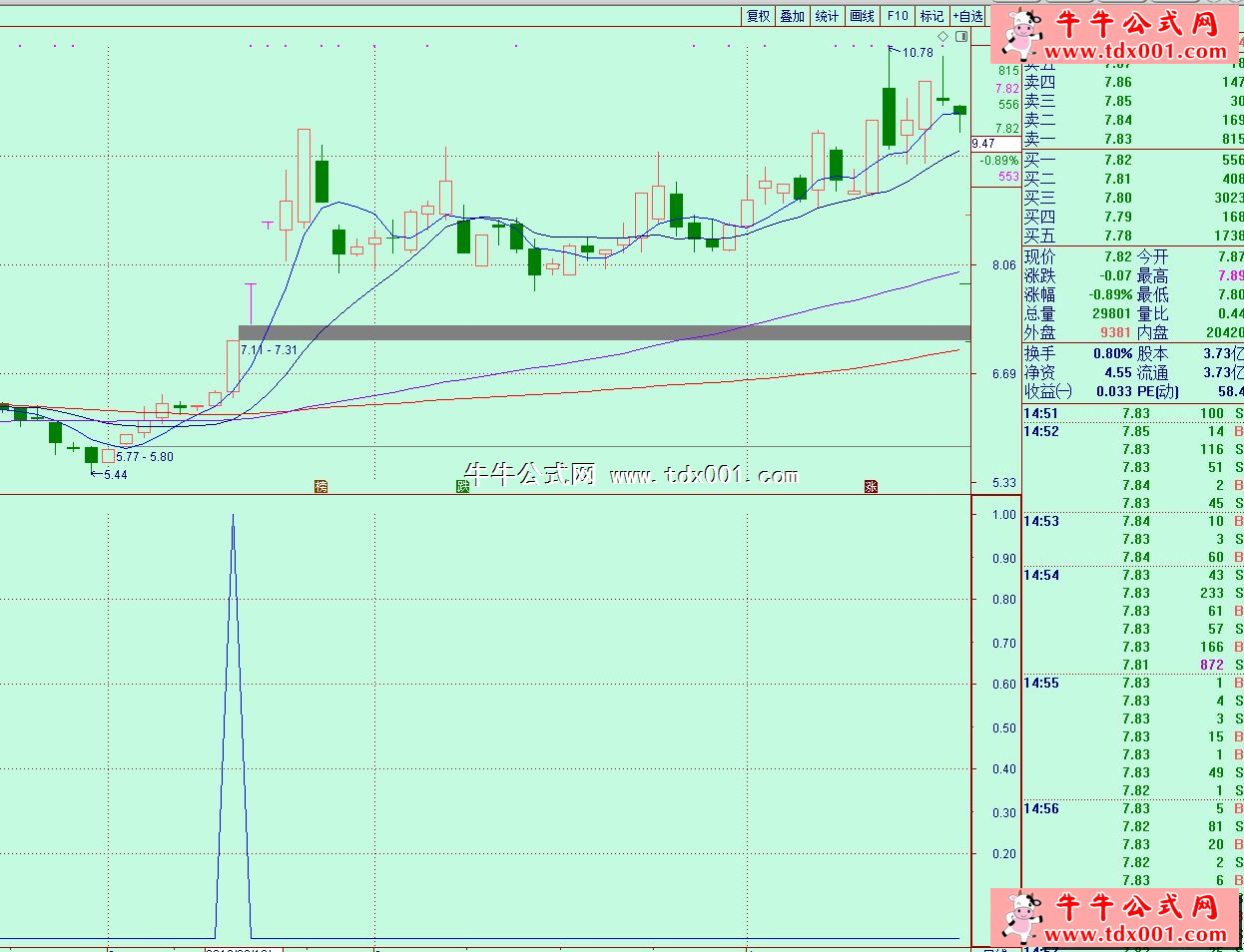Select the 卖三 7.85 ask row
1244x952 pixels.
(x=1133, y=101)
